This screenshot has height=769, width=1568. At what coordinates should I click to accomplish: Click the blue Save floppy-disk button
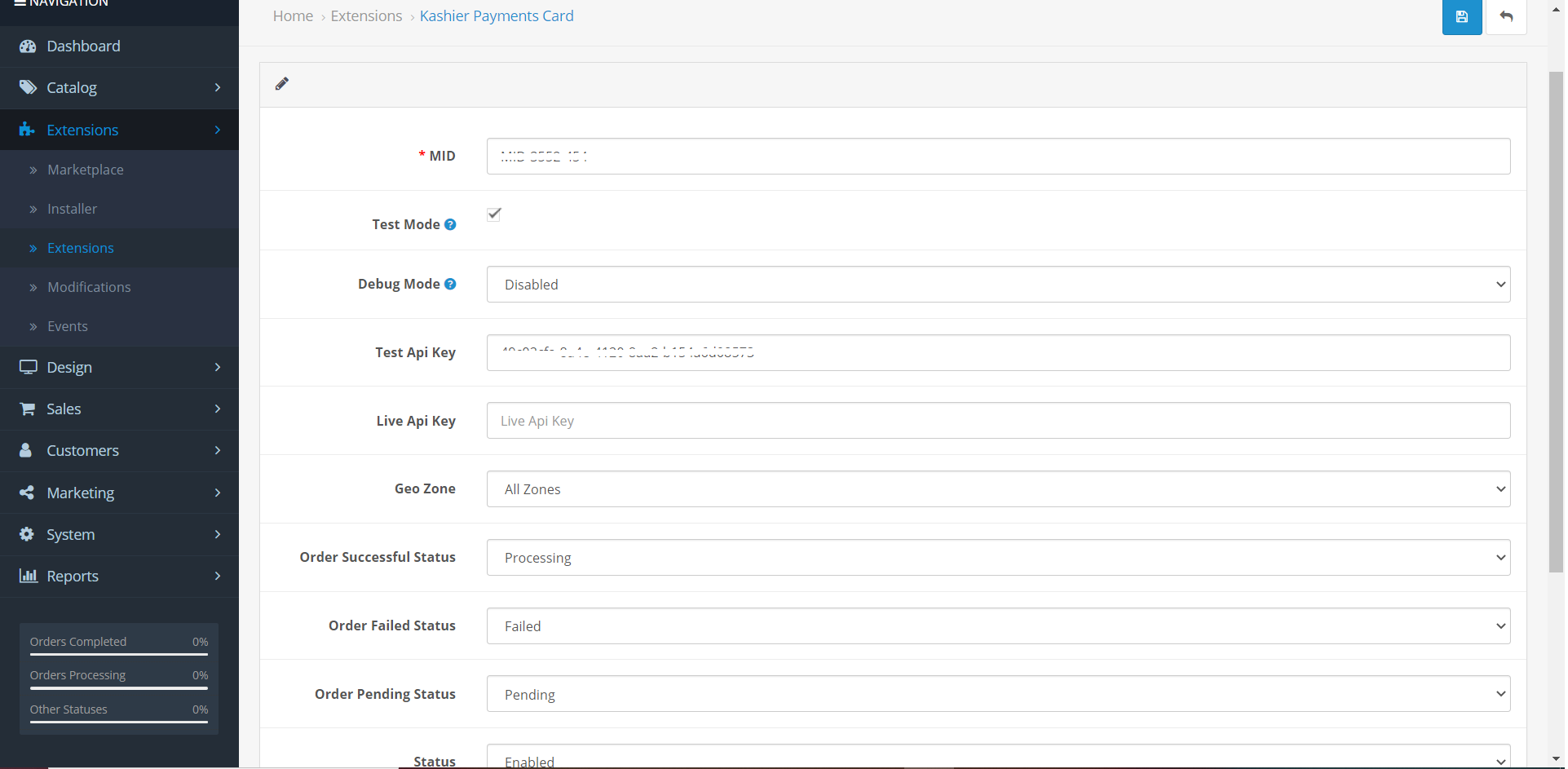1461,16
